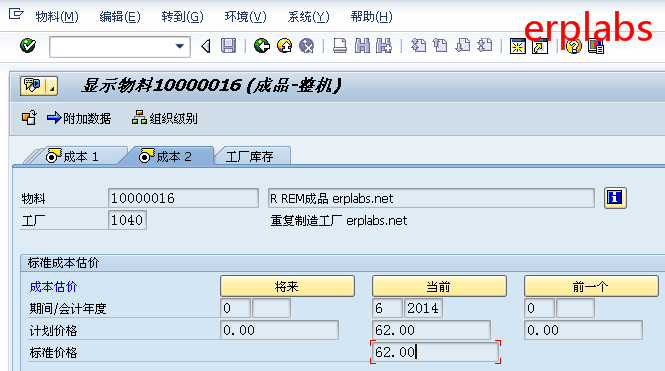The width and height of the screenshot is (665, 371).
Task: Open the 物料(M) menu
Action: coord(57,17)
